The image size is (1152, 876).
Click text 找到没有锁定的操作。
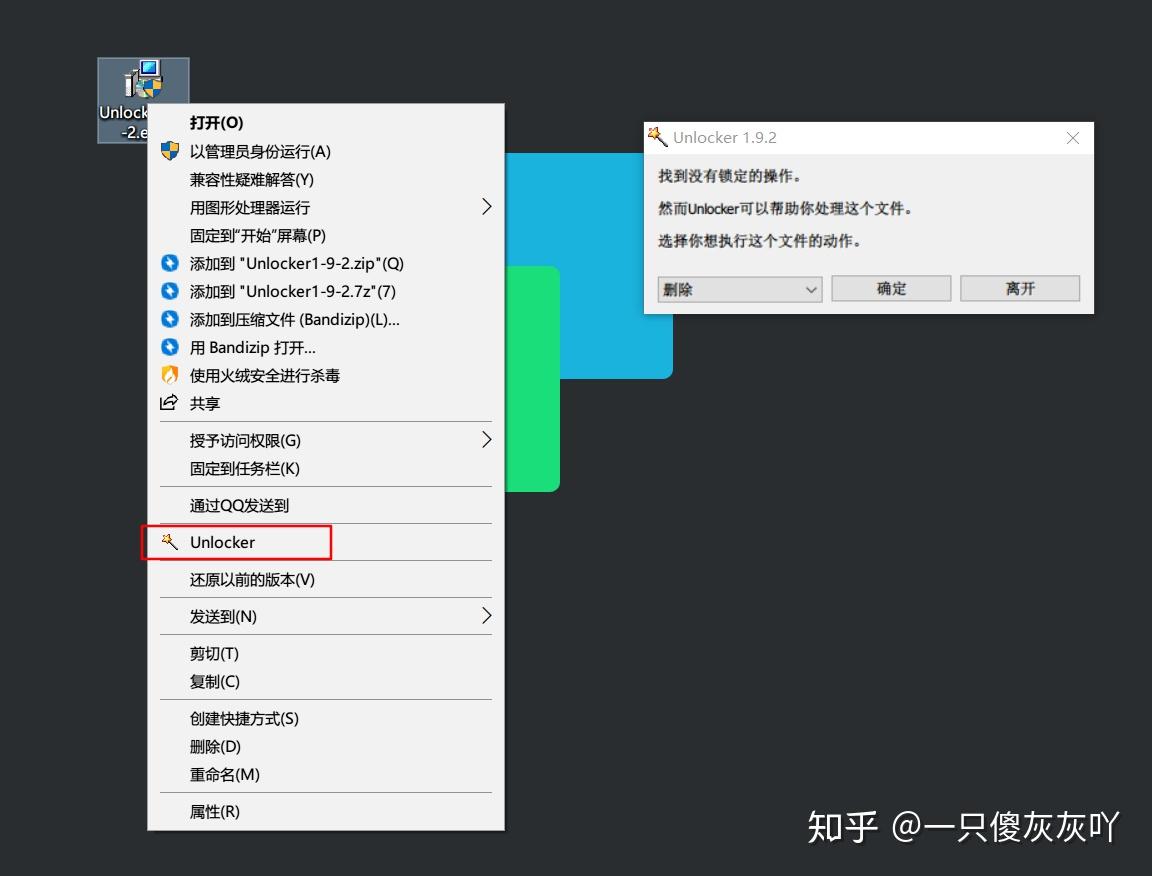click(x=730, y=176)
